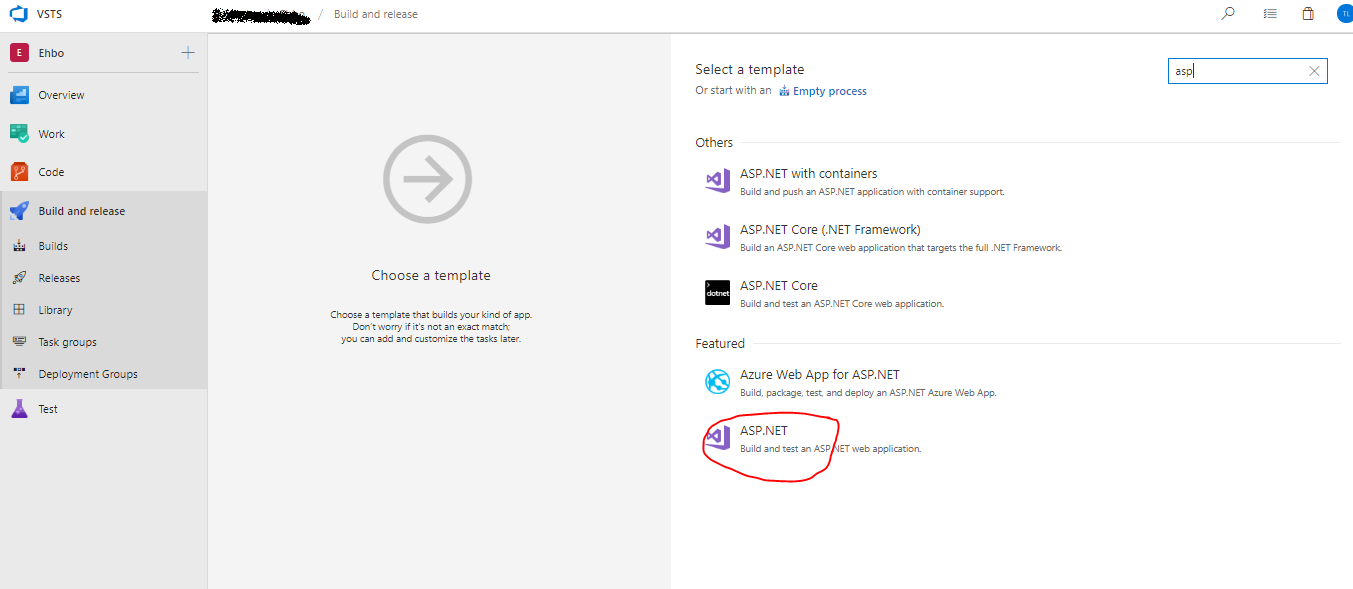1353x589 pixels.
Task: Select ASP.NET with containers template
Action: click(808, 173)
